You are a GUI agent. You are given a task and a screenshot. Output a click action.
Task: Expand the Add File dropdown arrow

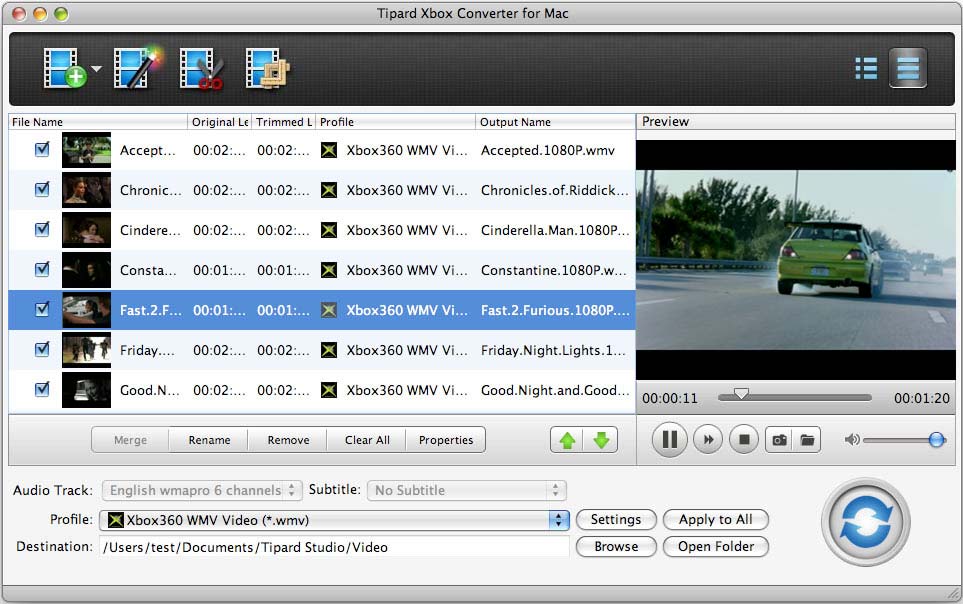coord(95,70)
